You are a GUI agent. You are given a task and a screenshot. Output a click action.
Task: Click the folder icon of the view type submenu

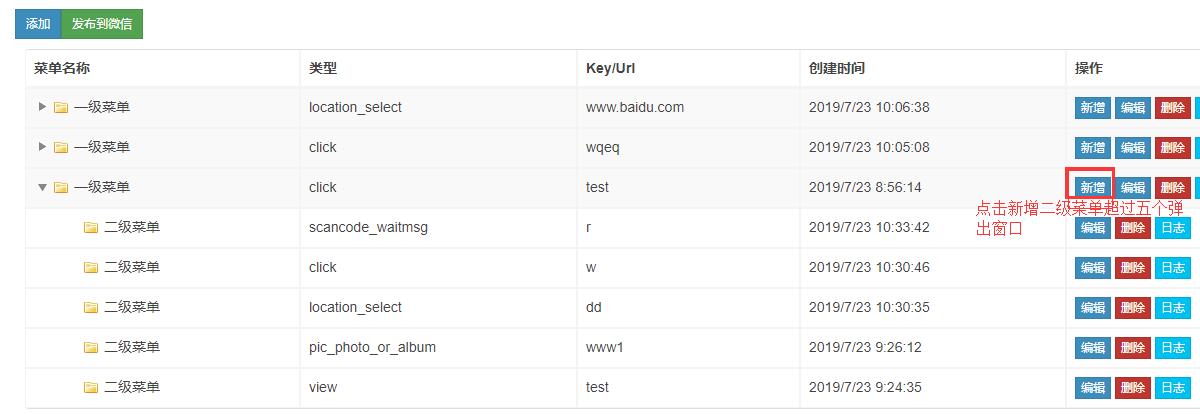coord(91,387)
